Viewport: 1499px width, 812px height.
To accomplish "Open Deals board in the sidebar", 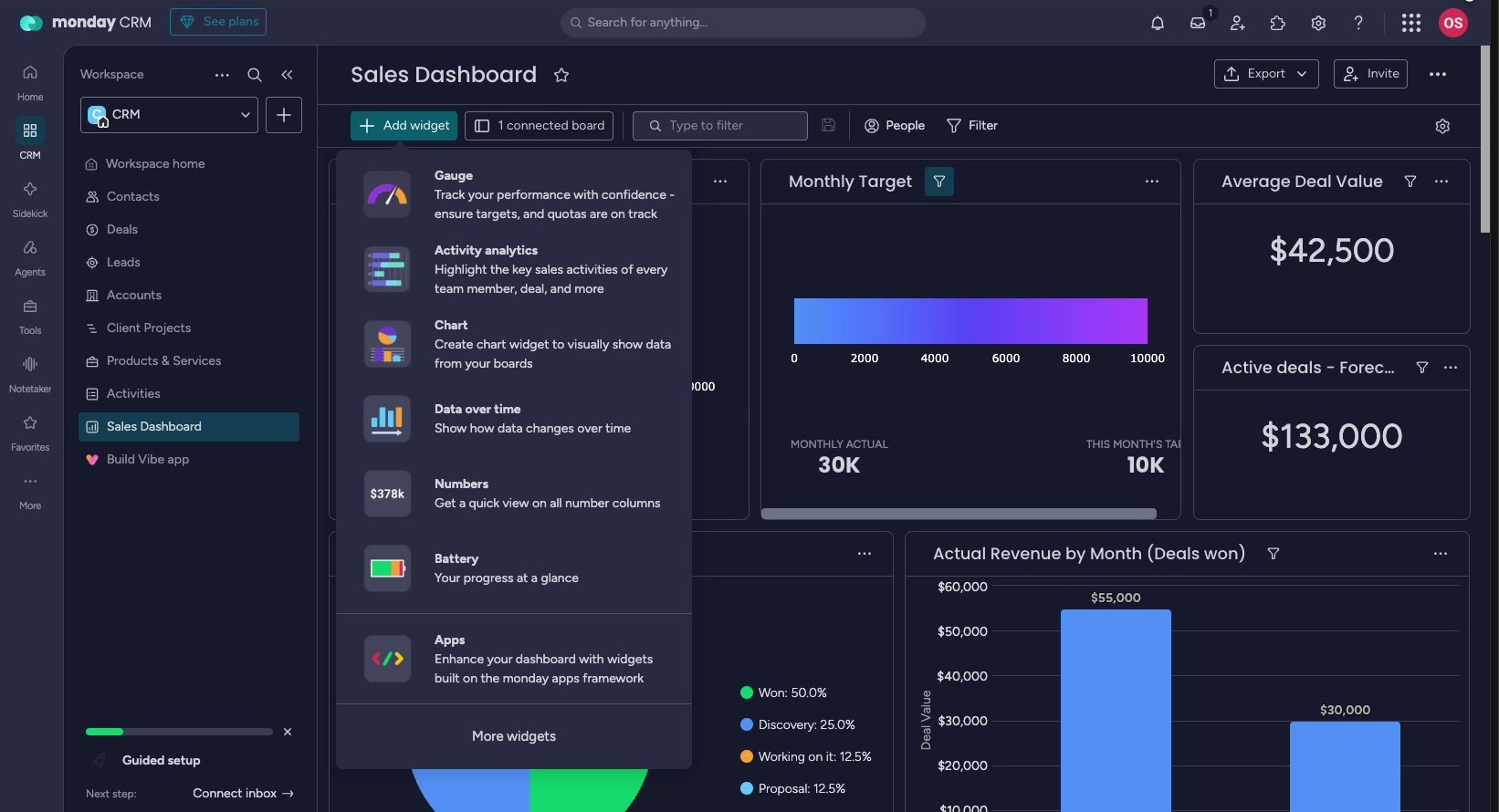I will [x=190, y=230].
